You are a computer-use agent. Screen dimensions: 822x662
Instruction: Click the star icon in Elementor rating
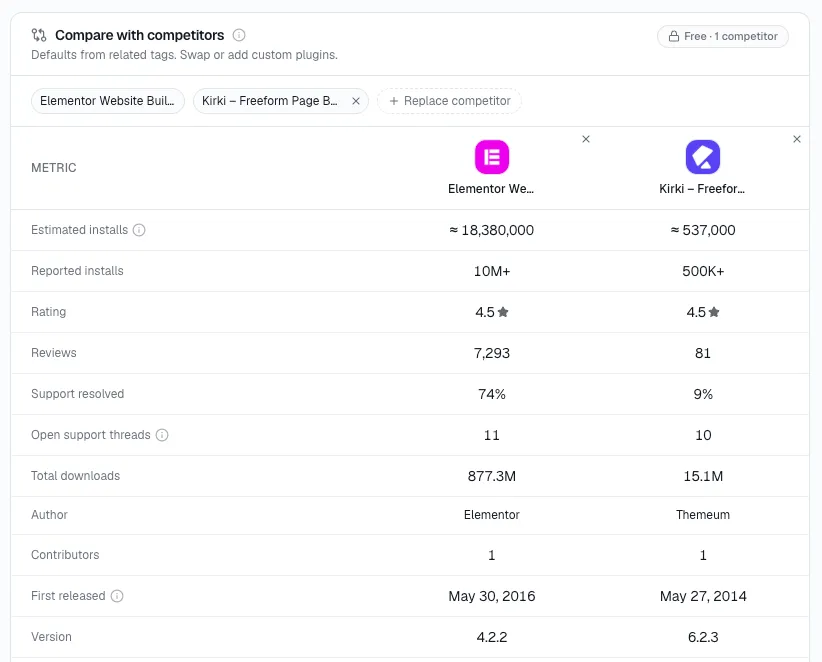pos(503,312)
